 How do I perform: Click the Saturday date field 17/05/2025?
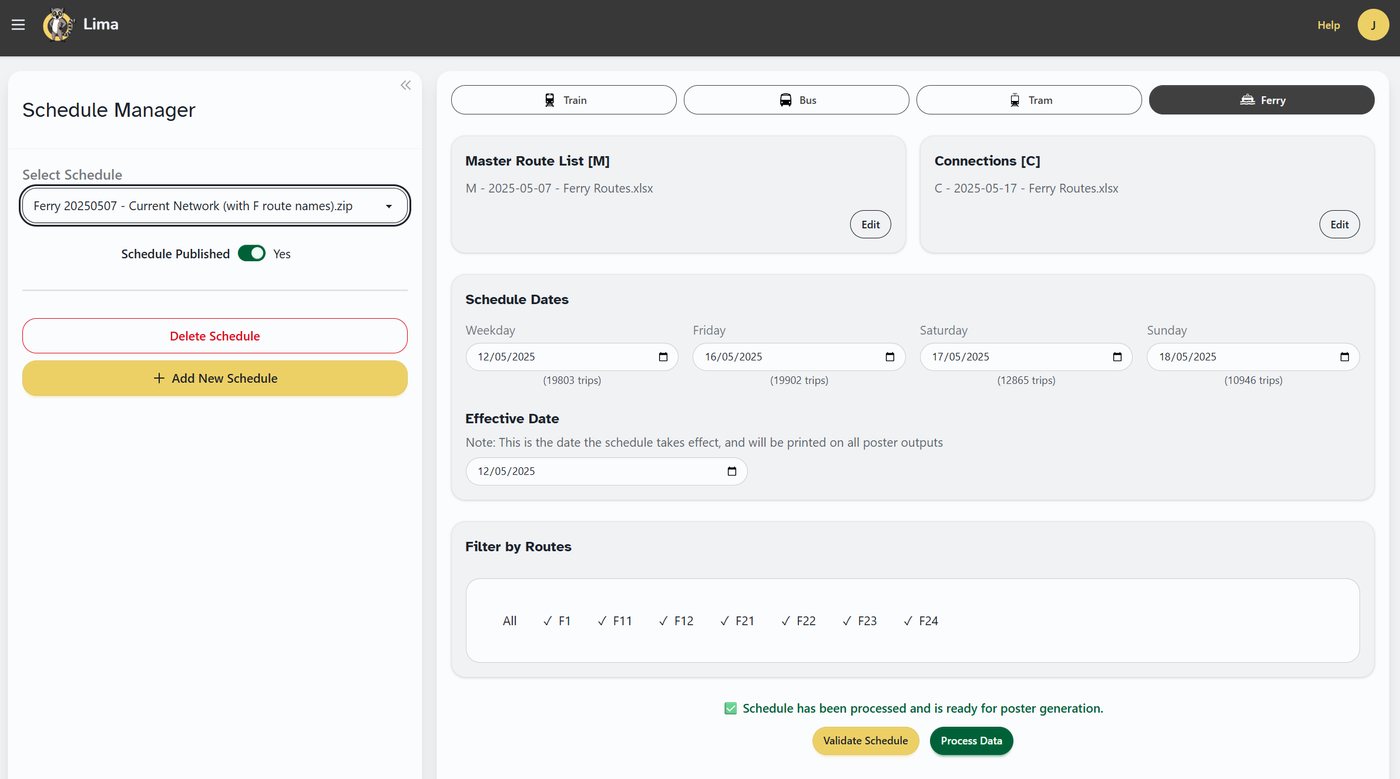(x=1026, y=357)
